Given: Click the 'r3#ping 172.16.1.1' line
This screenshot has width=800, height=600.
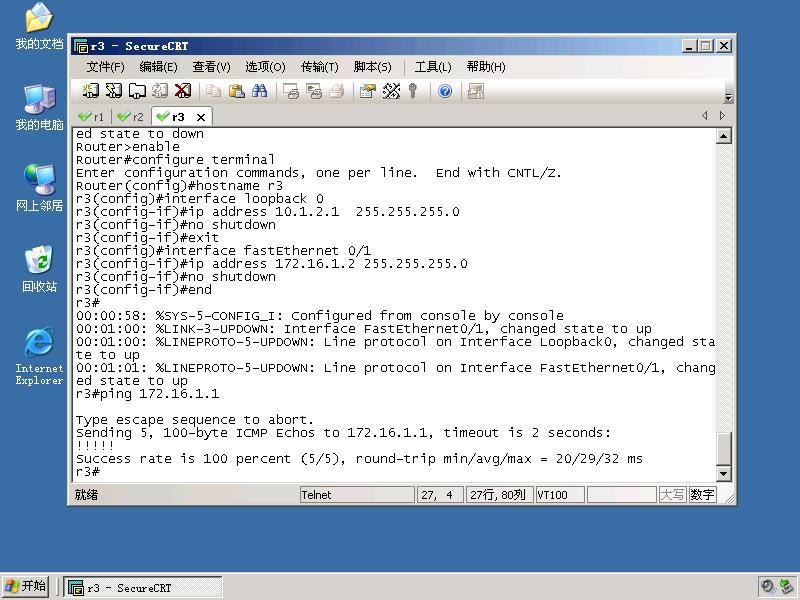Looking at the screenshot, I should pos(147,394).
